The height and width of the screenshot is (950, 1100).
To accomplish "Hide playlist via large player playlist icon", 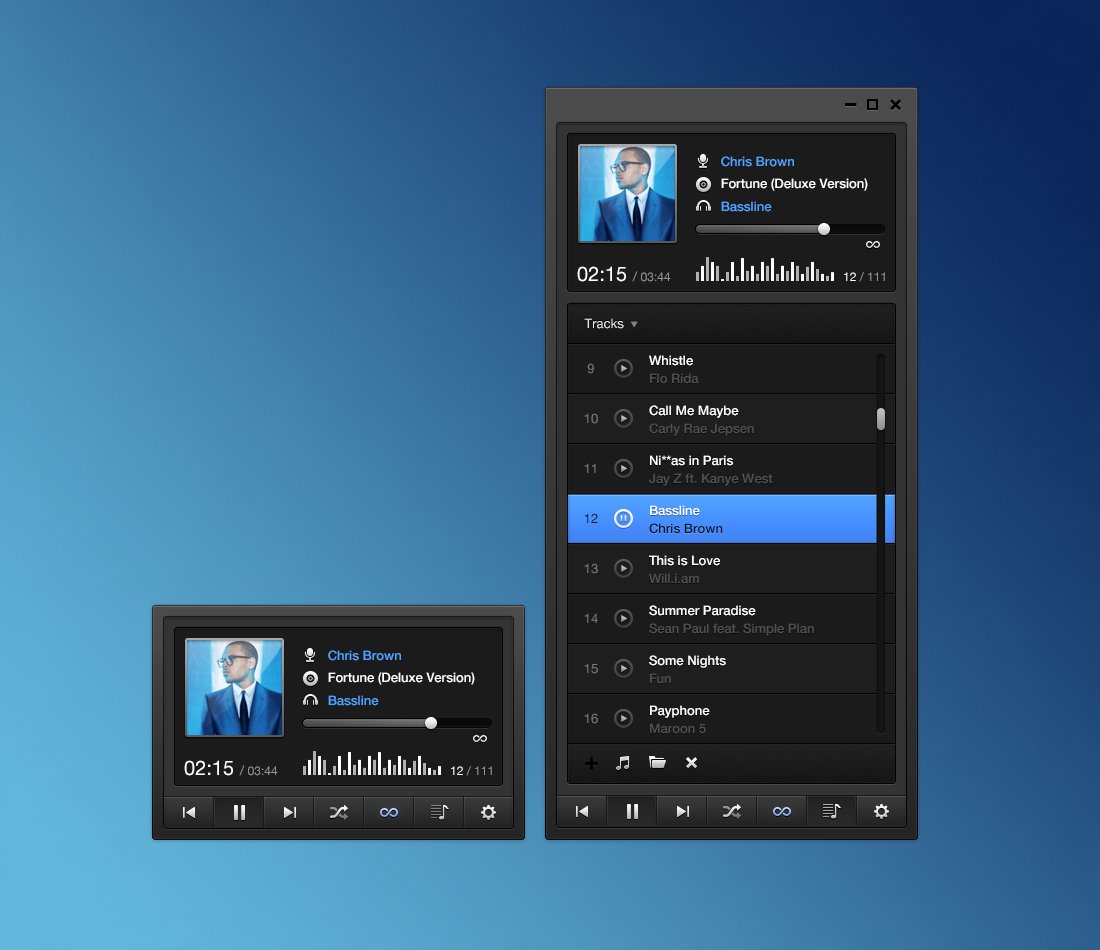I will [x=831, y=812].
